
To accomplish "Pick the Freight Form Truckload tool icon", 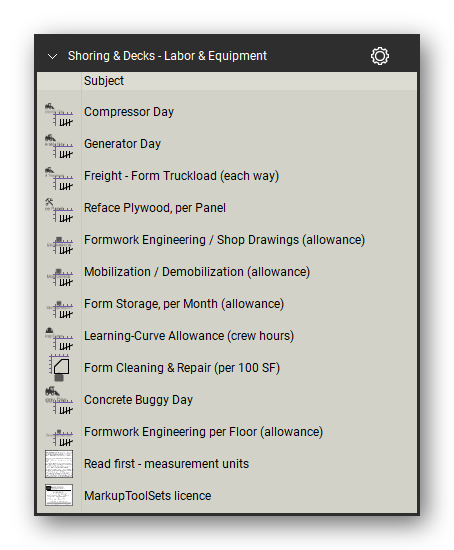I will (x=59, y=178).
